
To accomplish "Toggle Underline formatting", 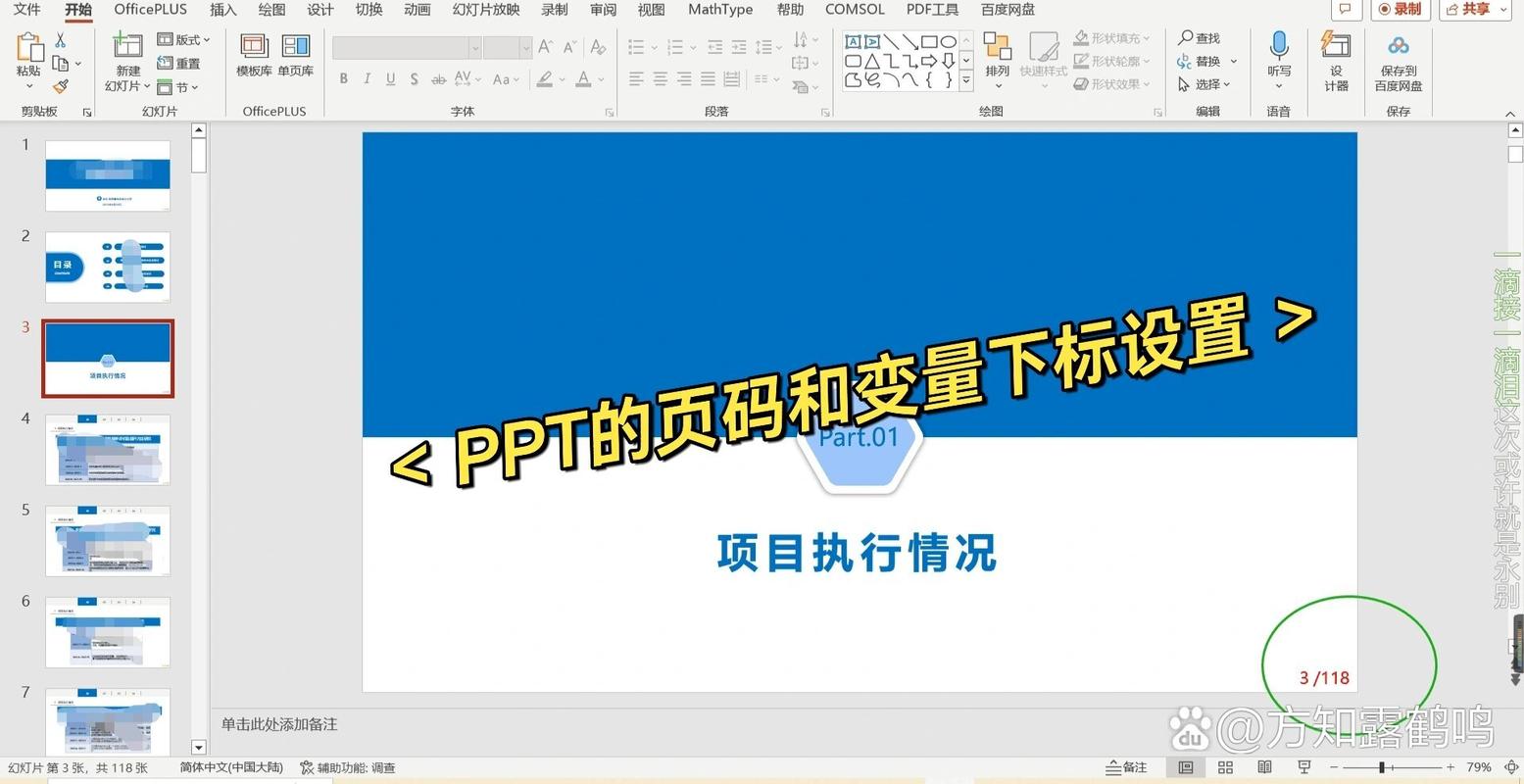I will point(391,78).
